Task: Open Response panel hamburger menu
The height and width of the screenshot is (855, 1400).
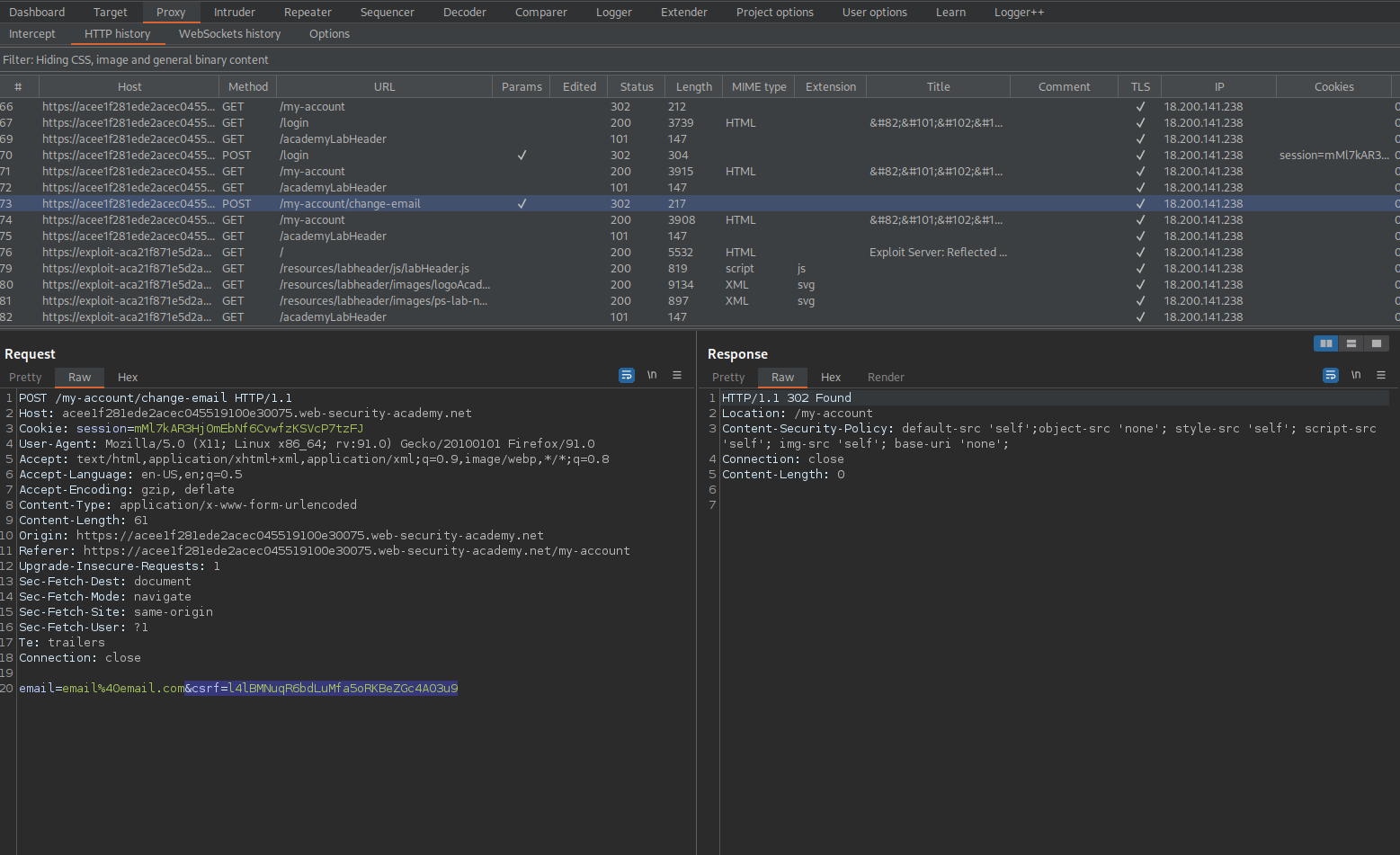Action: (1381, 375)
